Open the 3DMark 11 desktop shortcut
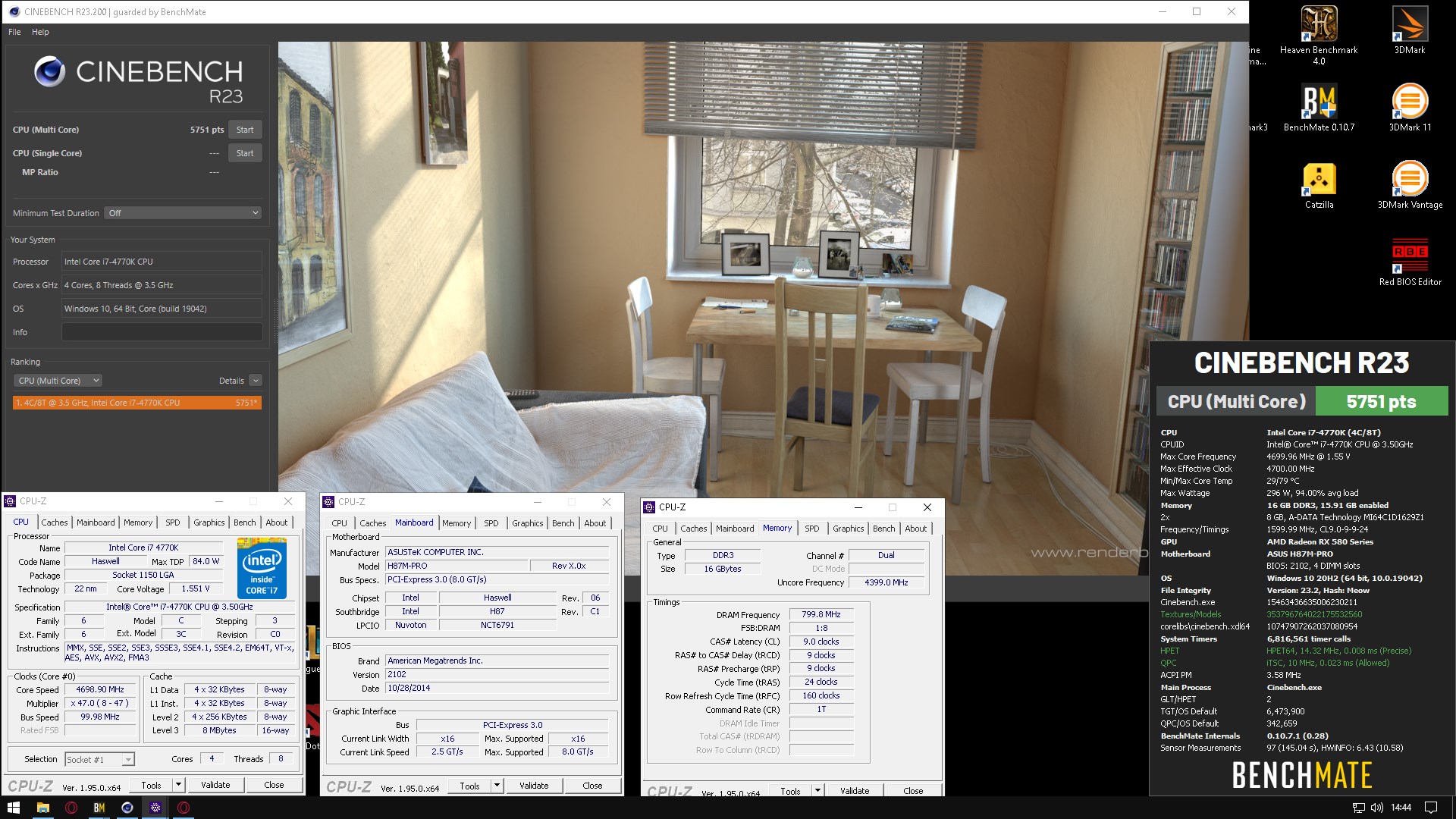Screen dimensions: 1456x819 point(1410,108)
